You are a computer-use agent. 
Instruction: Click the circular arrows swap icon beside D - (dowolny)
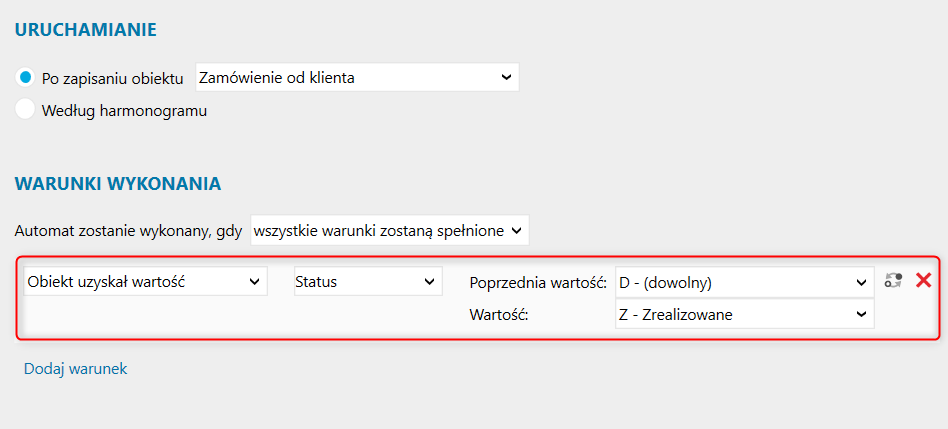click(x=893, y=280)
